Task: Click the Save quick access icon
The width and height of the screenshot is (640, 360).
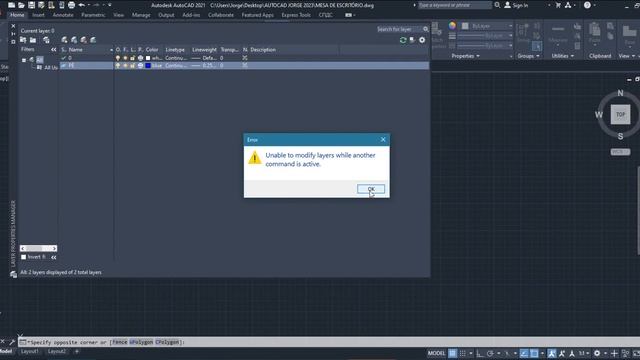Action: [x=31, y=5]
